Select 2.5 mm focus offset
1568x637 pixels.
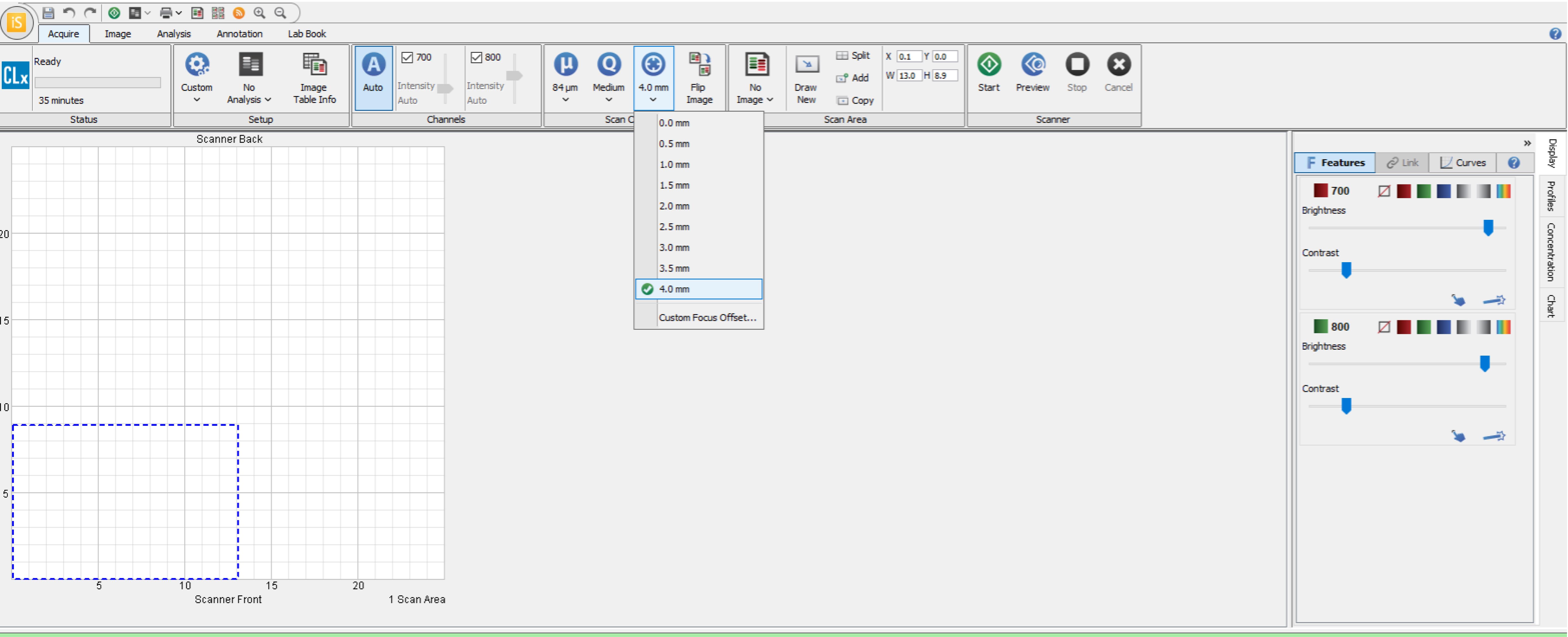point(698,227)
